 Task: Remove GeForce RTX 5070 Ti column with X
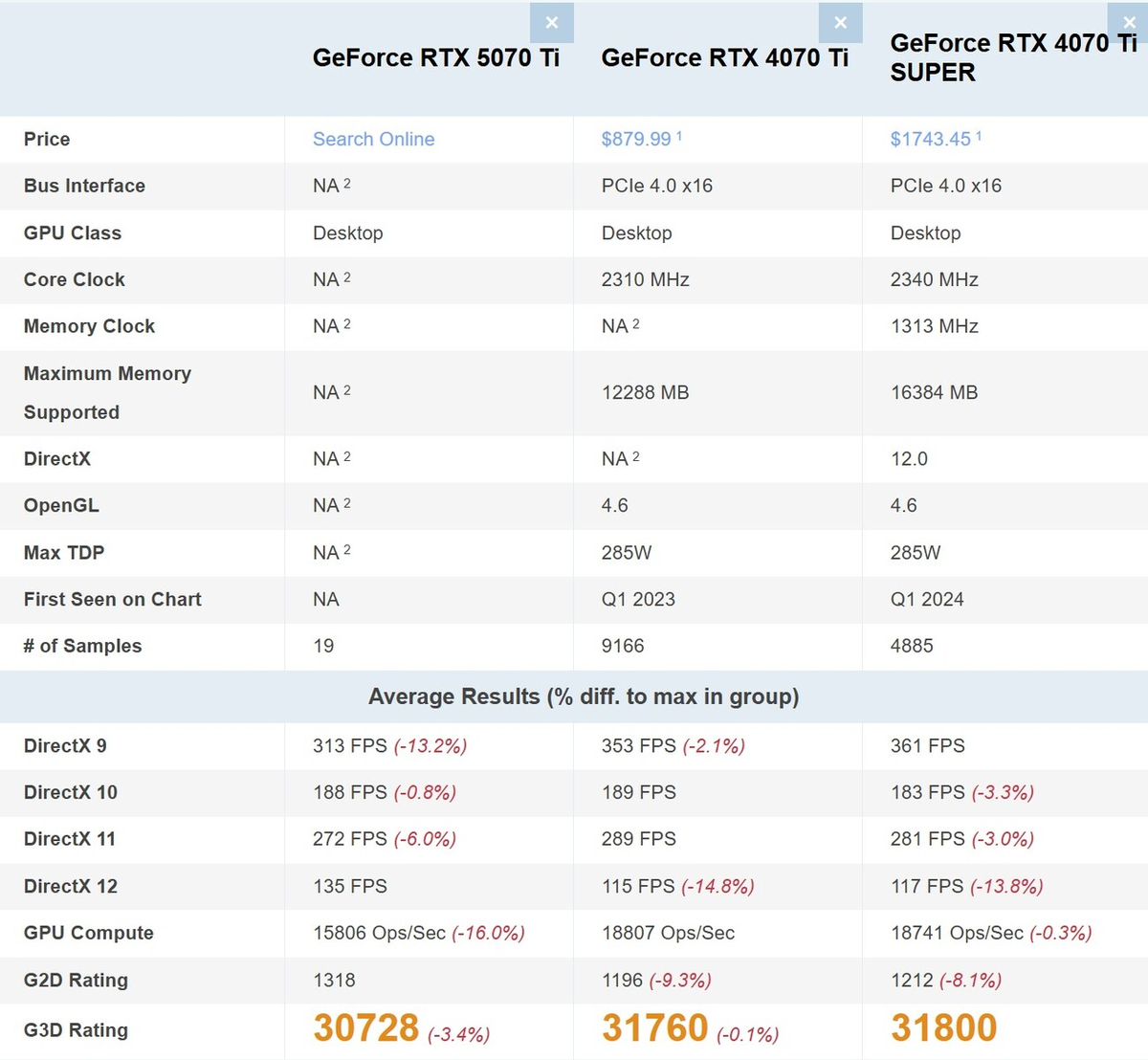point(552,23)
